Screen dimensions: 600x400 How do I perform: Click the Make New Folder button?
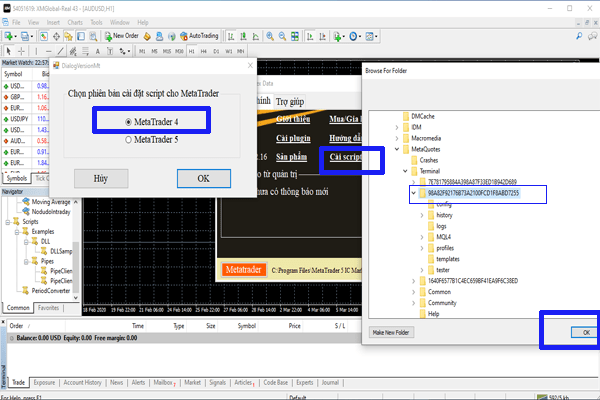click(391, 332)
